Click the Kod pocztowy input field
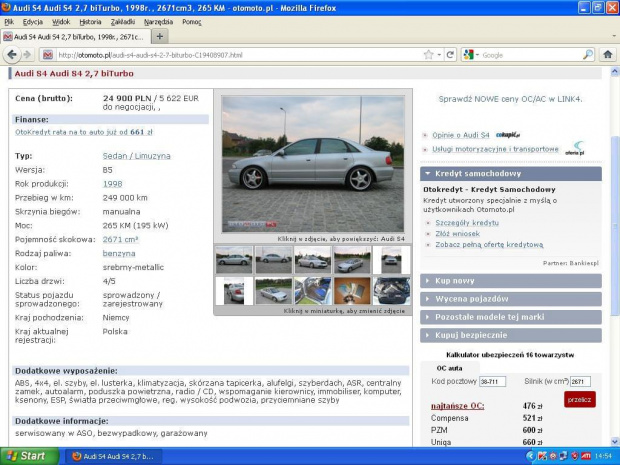The width and height of the screenshot is (620, 465). point(492,382)
